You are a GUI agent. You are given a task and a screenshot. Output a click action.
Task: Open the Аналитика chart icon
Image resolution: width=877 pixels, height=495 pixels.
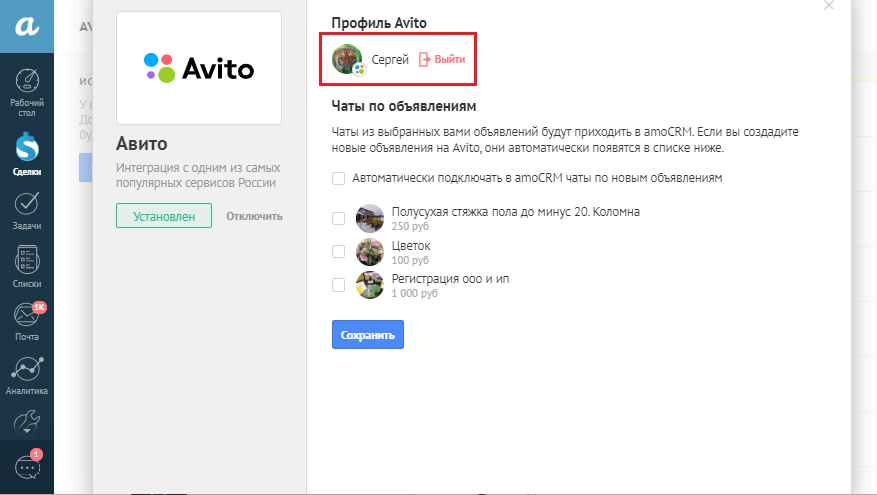tap(27, 370)
